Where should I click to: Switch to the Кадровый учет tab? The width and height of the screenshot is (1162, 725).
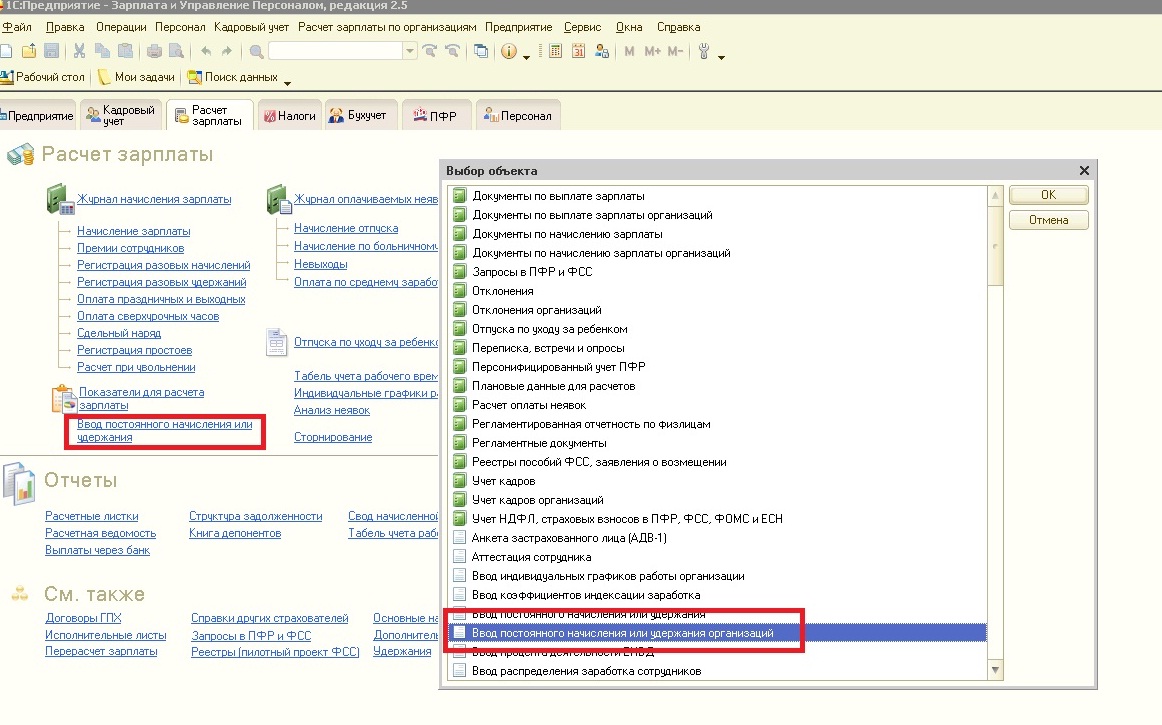click(122, 116)
